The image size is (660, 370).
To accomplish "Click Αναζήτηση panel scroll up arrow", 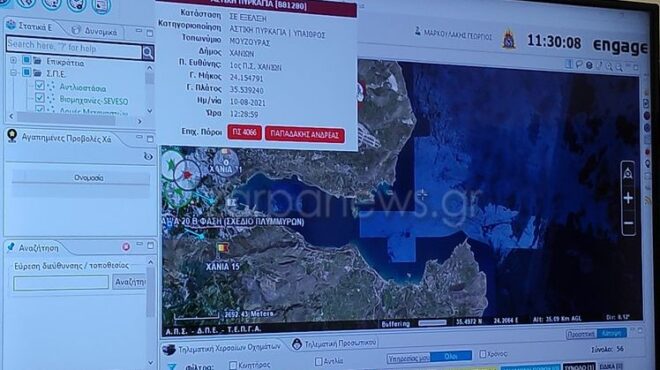I will tap(150, 262).
